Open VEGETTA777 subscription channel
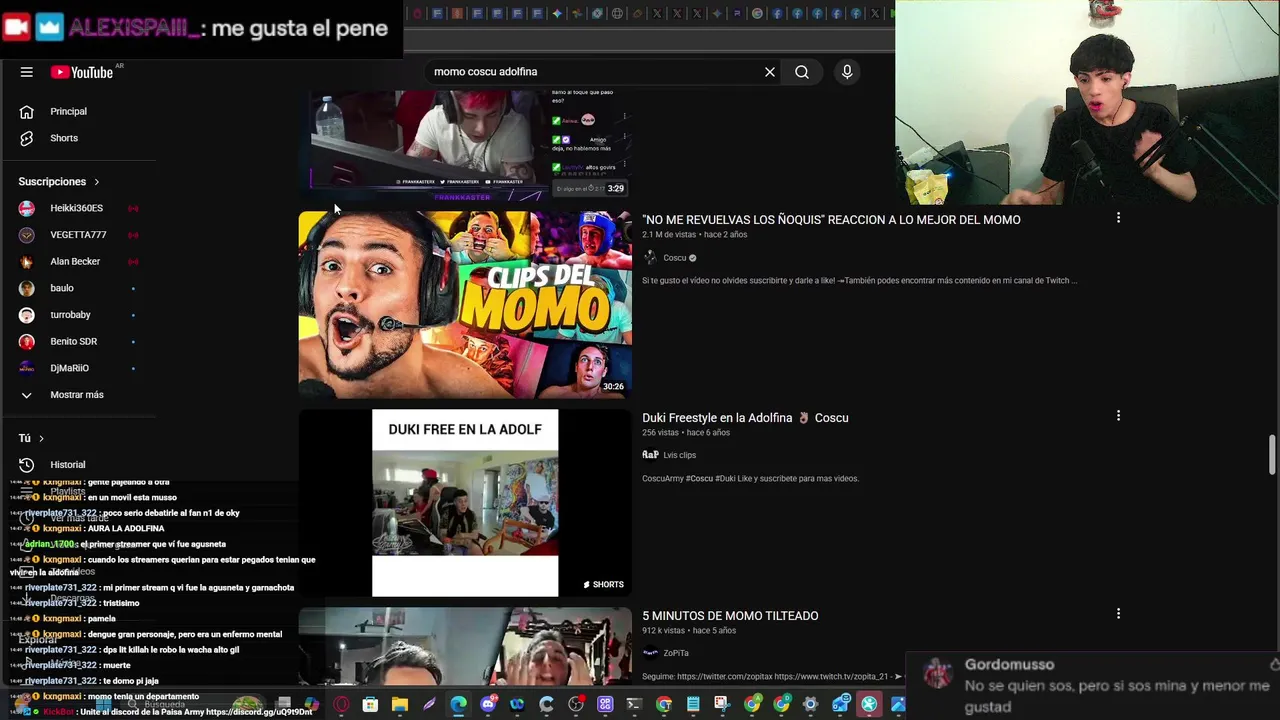The image size is (1280, 720). tap(78, 235)
